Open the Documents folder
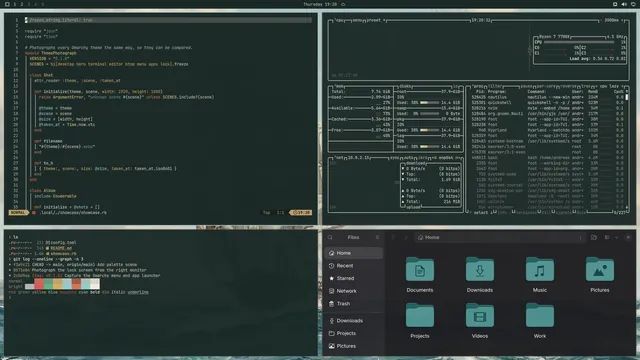Image resolution: width=640 pixels, height=360 pixels. click(420, 274)
